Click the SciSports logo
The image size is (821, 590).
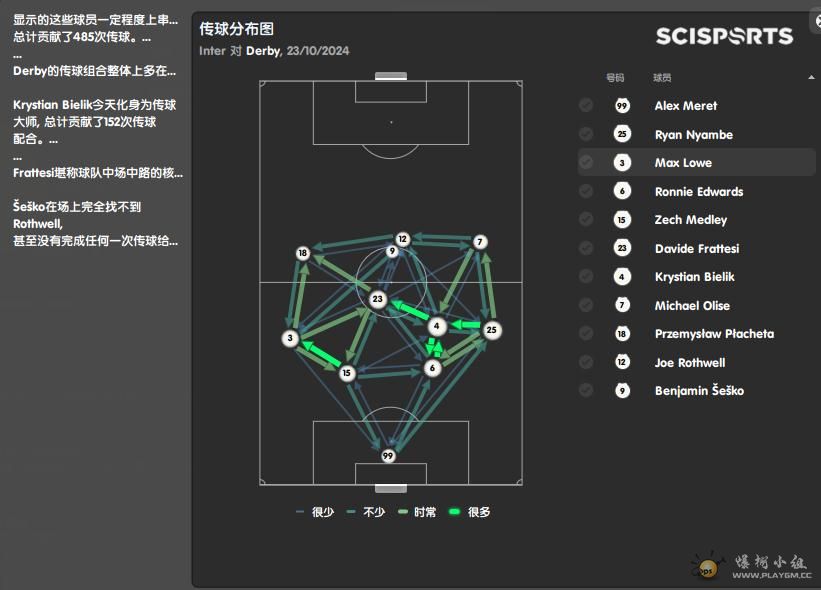tap(725, 36)
